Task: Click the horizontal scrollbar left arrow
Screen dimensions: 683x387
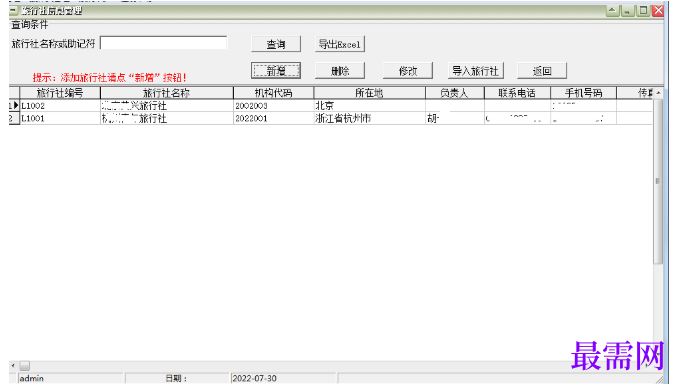Action: pos(13,366)
